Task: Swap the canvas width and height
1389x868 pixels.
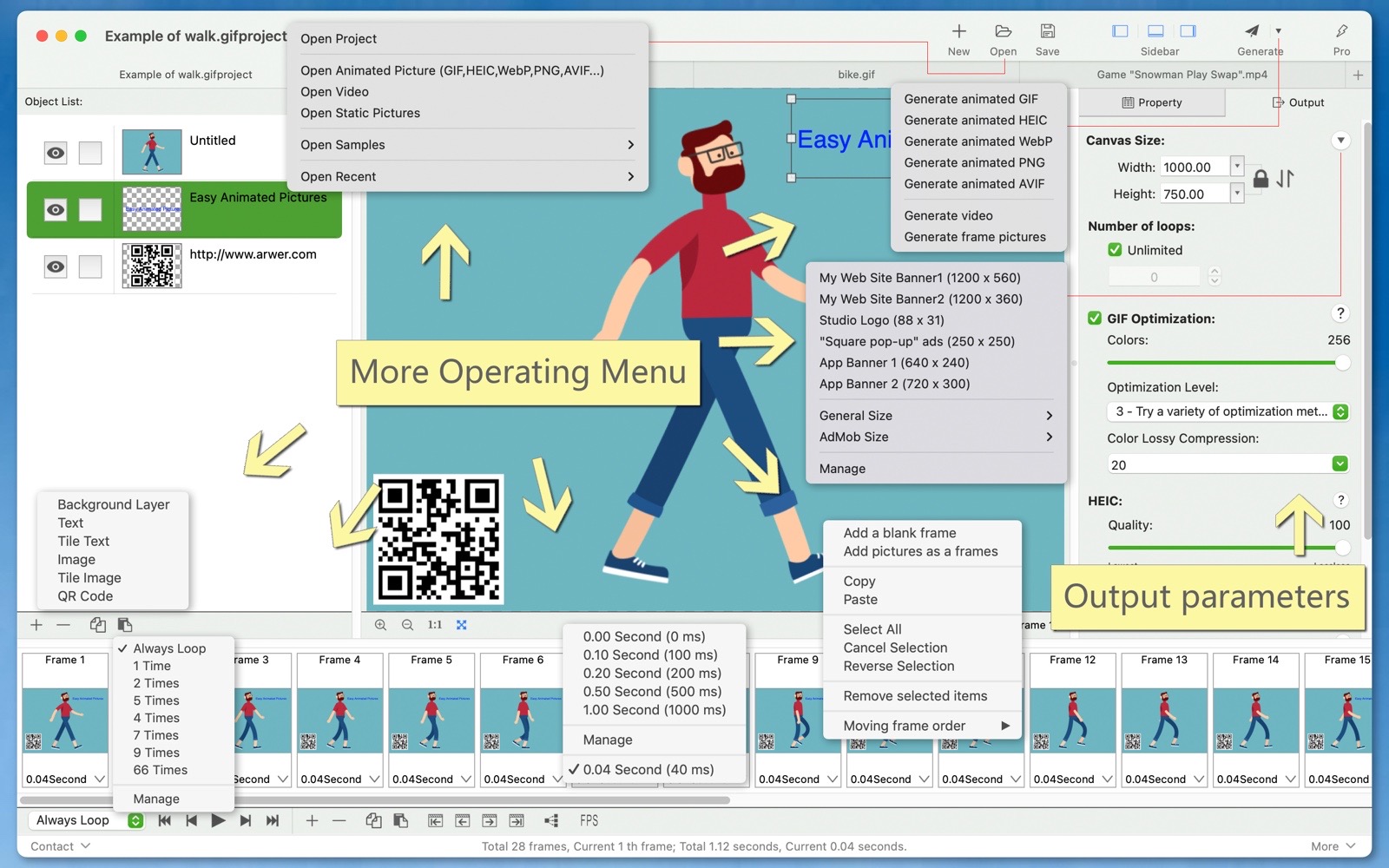Action: click(1286, 179)
